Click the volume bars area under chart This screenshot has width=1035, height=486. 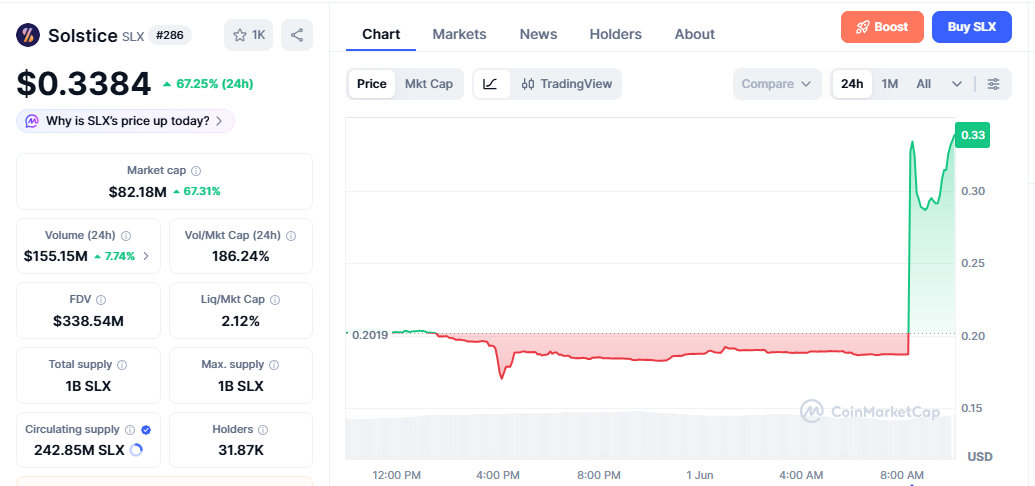coord(650,436)
